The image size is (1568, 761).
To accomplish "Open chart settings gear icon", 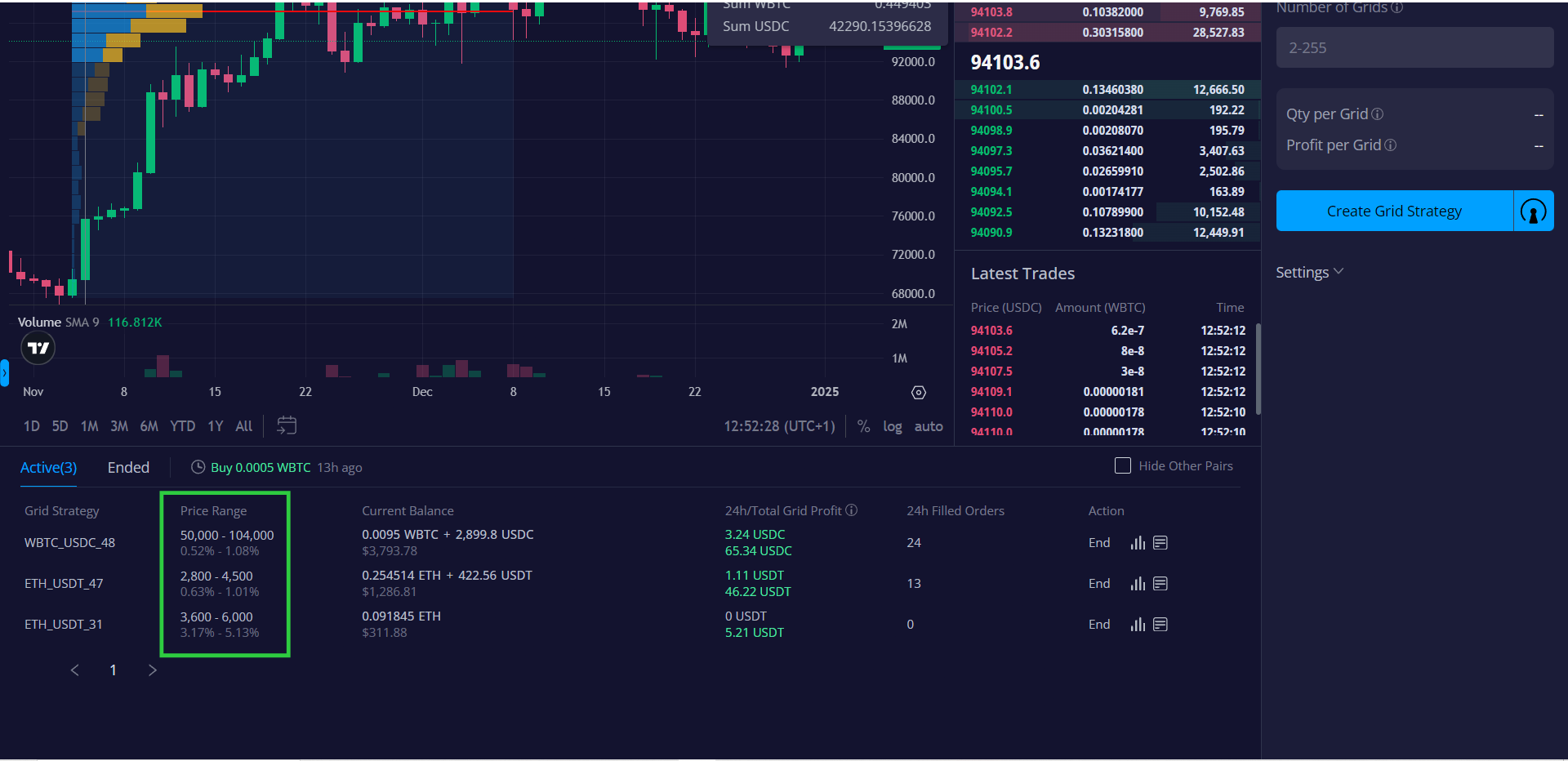I will [919, 393].
